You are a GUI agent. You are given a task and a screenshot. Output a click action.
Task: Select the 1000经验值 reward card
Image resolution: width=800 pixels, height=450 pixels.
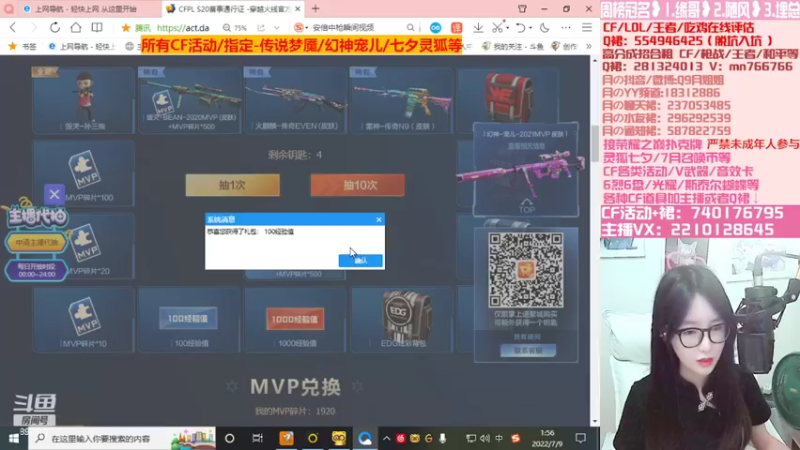[x=295, y=320]
